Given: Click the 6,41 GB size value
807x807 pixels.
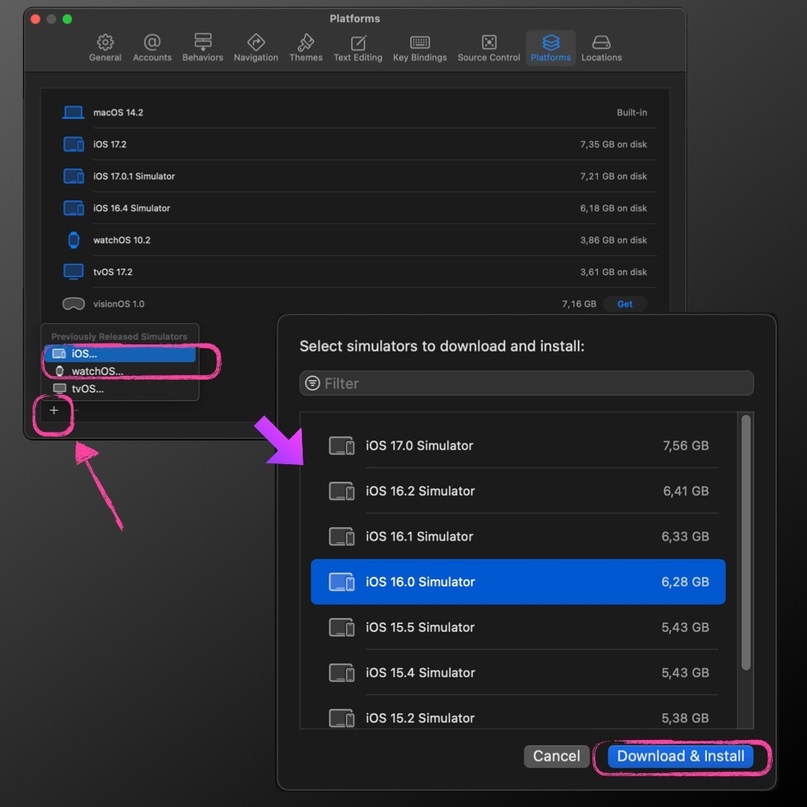Looking at the screenshot, I should tap(686, 491).
